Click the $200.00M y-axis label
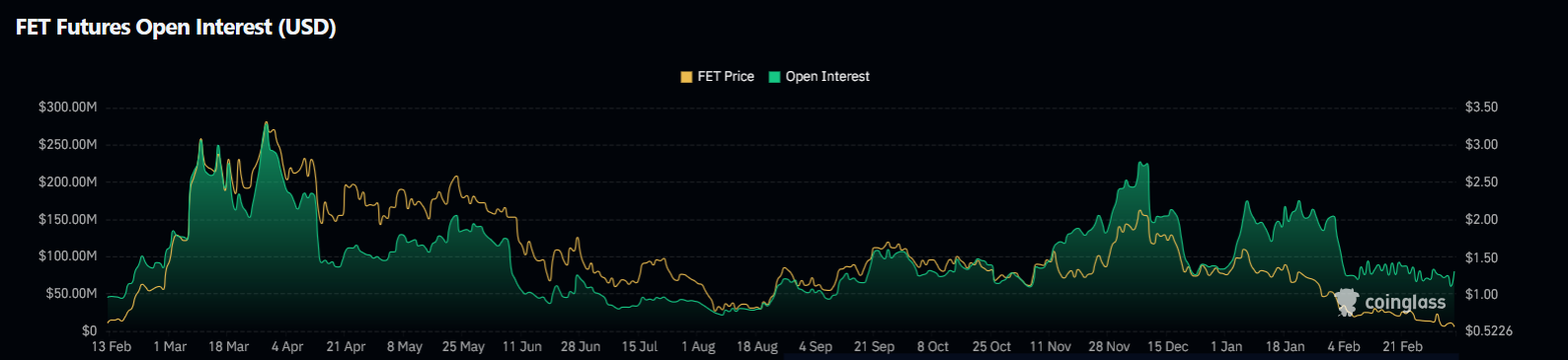Viewport: 1568px width, 360px height. tap(67, 181)
